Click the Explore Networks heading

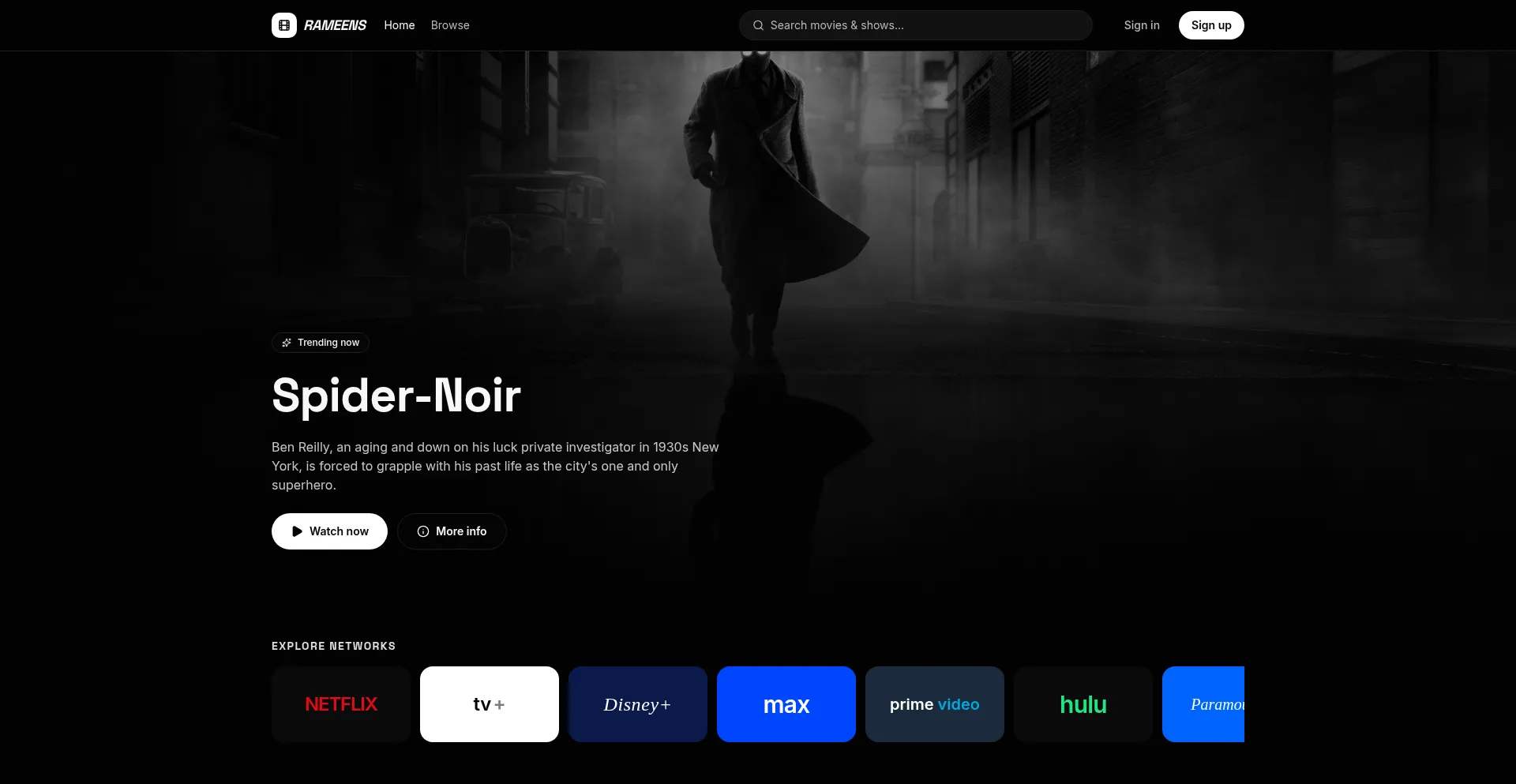tap(334, 646)
